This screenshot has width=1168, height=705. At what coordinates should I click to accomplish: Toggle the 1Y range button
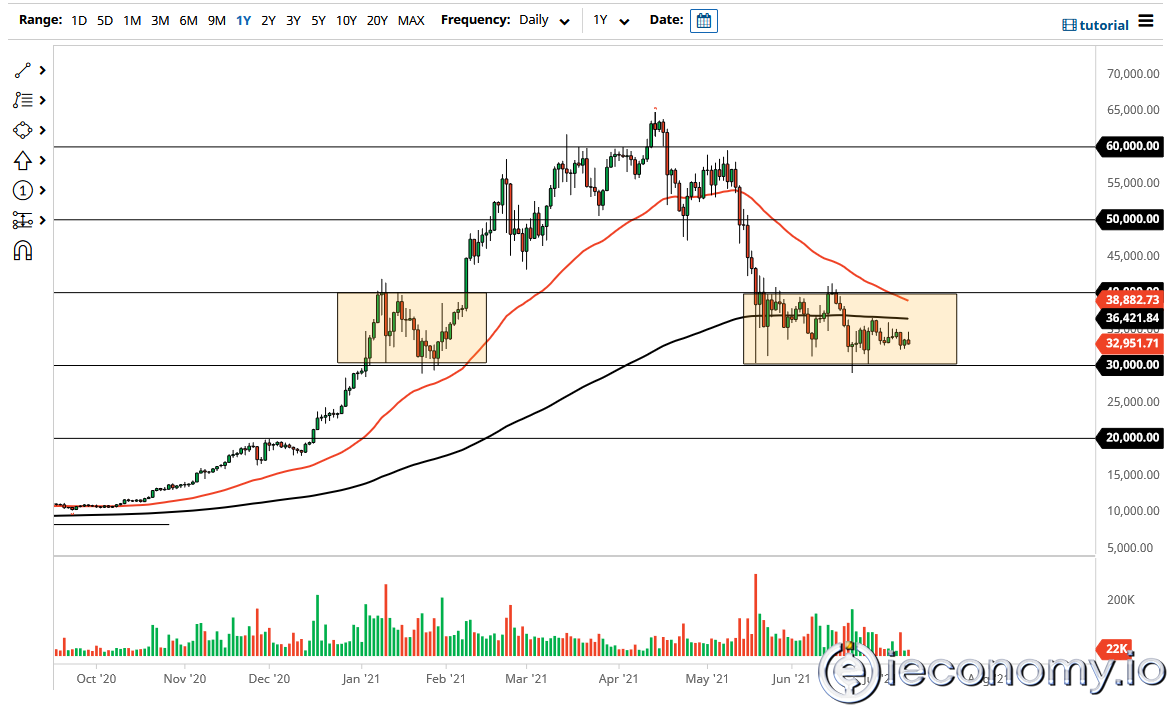point(242,20)
